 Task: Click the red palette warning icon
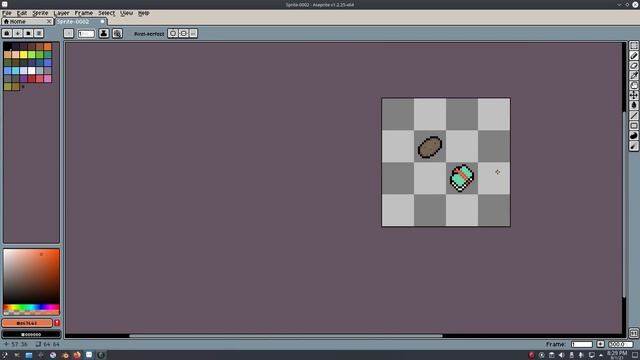57,323
